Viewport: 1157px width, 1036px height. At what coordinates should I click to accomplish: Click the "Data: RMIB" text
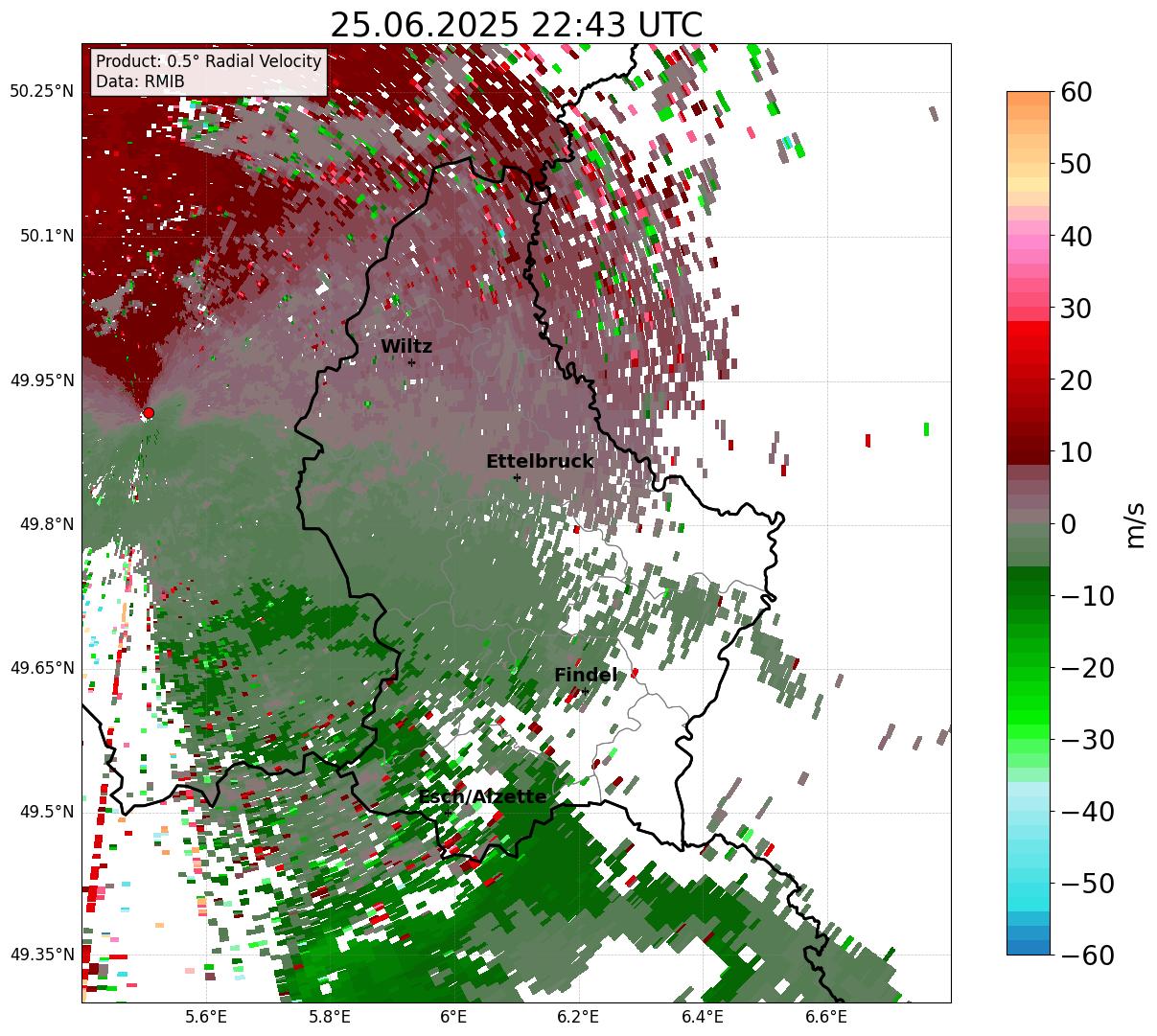(140, 82)
